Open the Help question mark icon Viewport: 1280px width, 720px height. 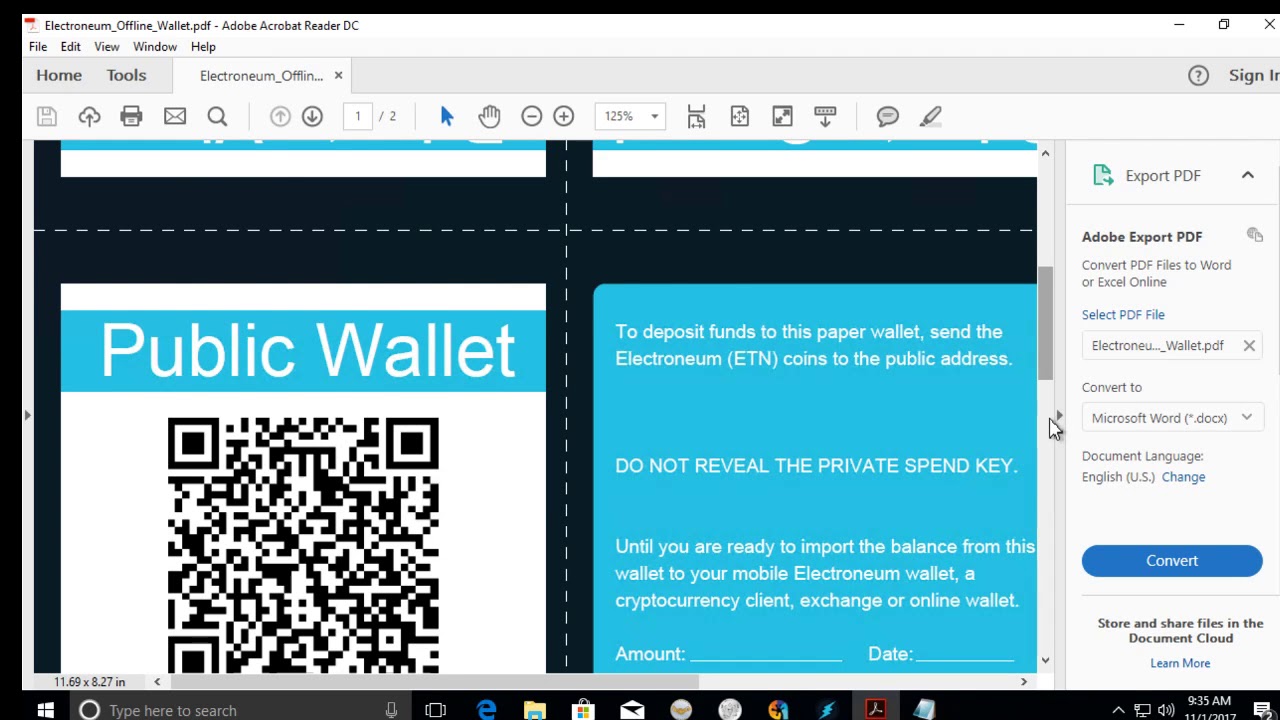pyautogui.click(x=1198, y=76)
